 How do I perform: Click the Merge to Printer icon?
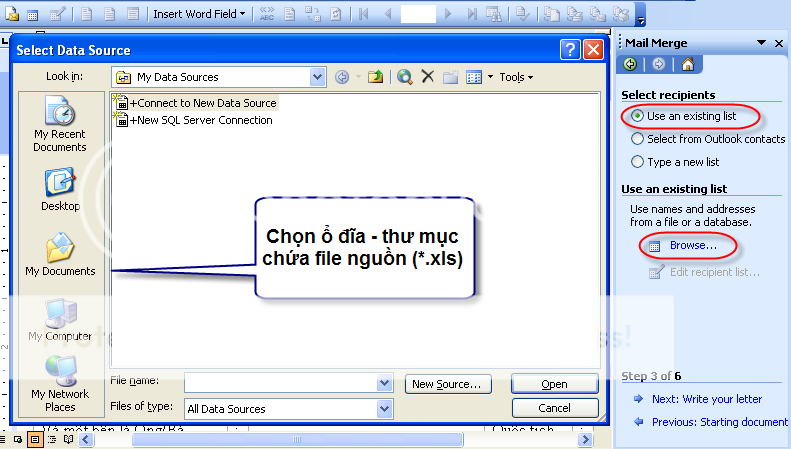(575, 14)
